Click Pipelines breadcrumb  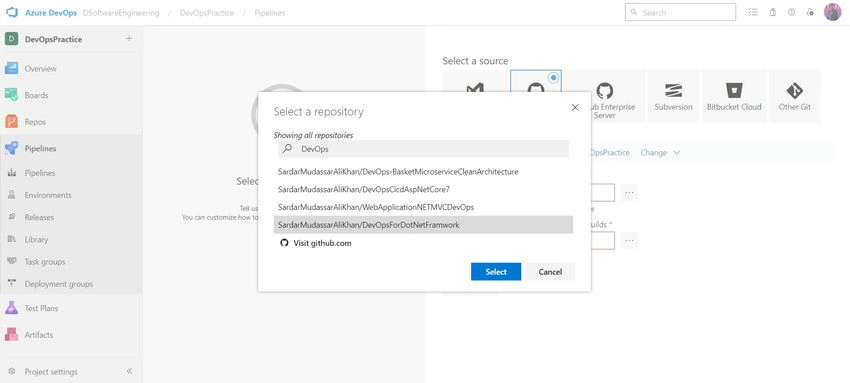pos(269,12)
